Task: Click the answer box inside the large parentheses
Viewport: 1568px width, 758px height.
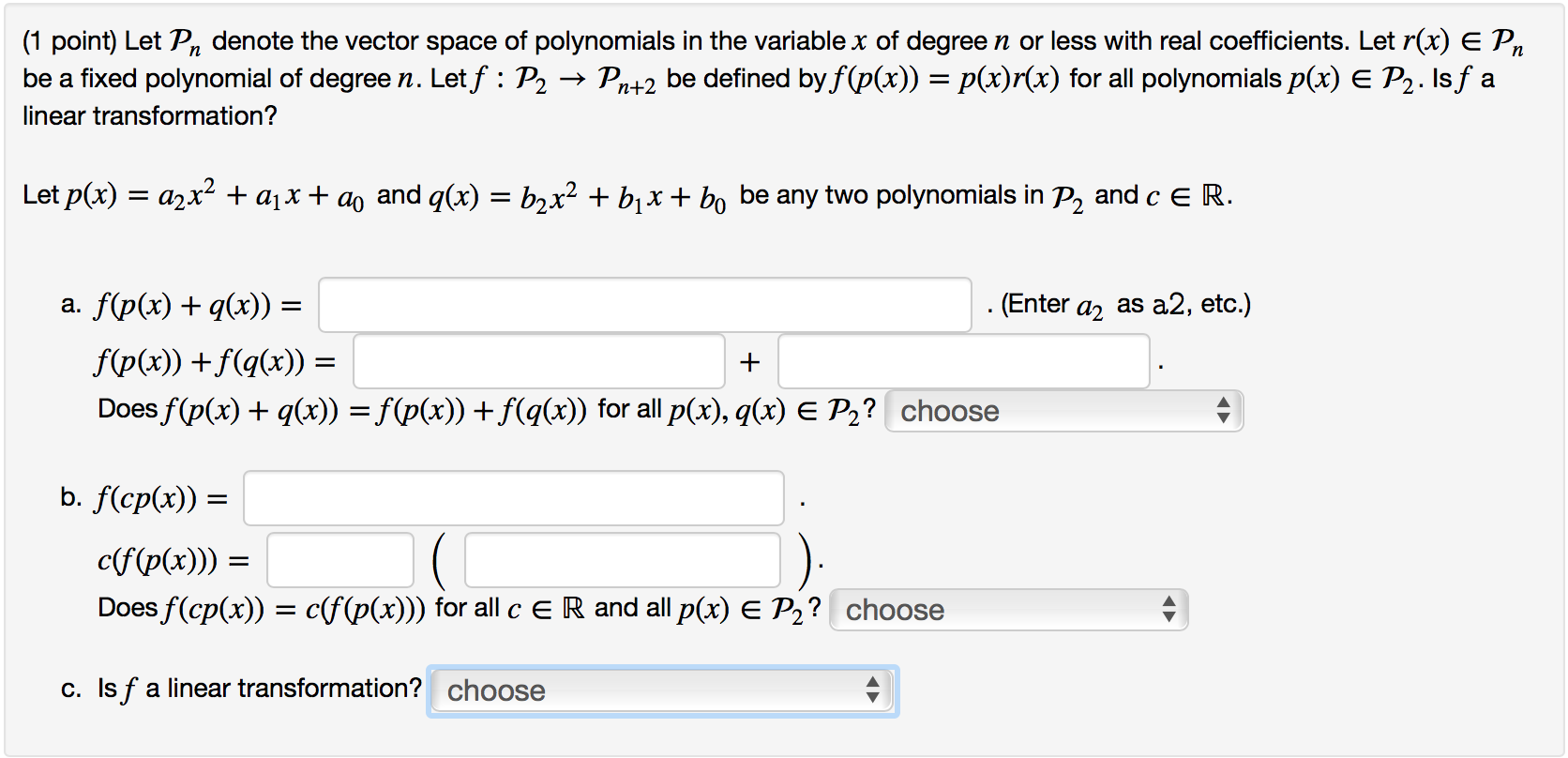Action: point(622,560)
